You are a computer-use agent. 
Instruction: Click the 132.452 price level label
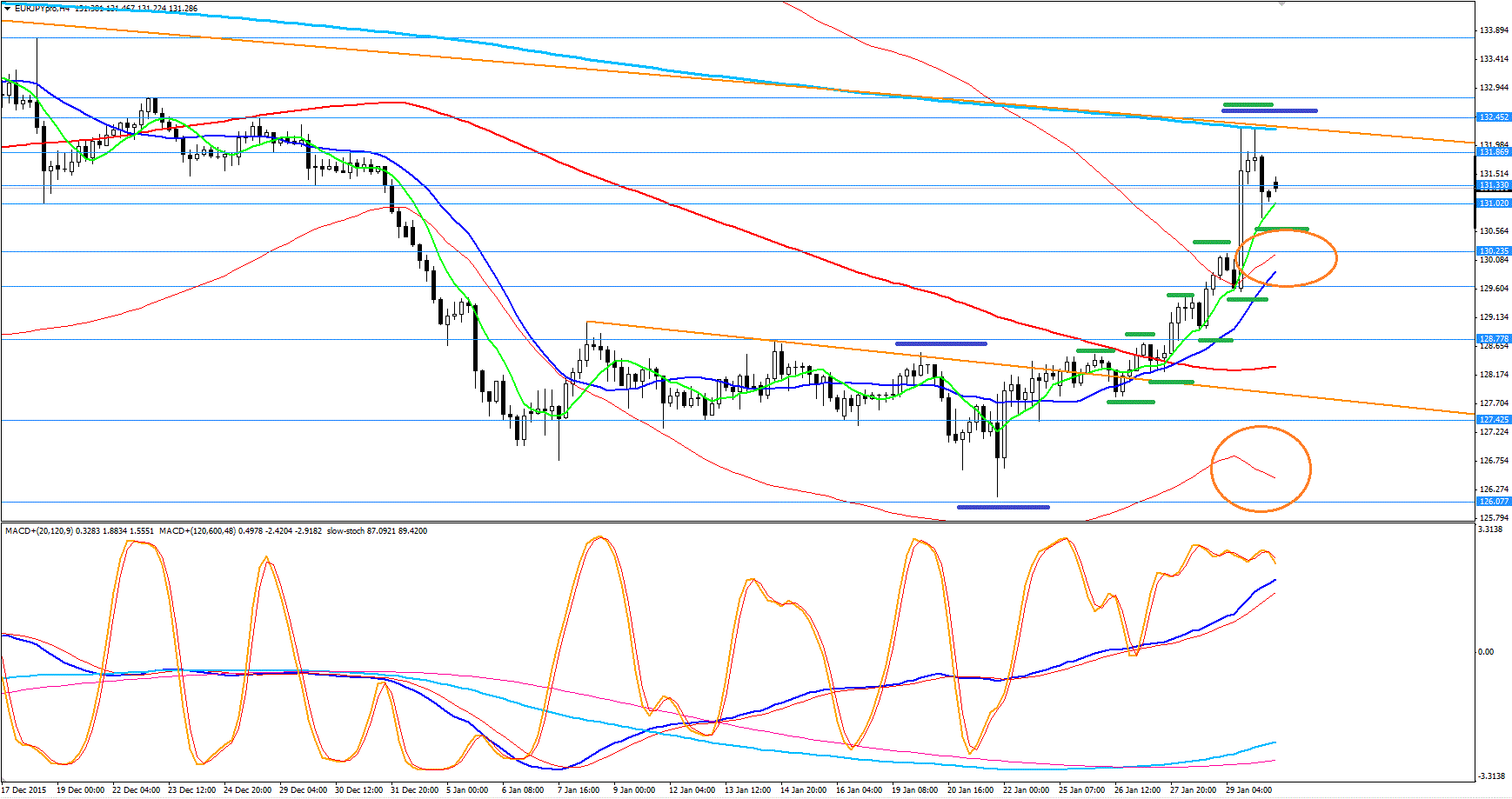(x=1494, y=117)
